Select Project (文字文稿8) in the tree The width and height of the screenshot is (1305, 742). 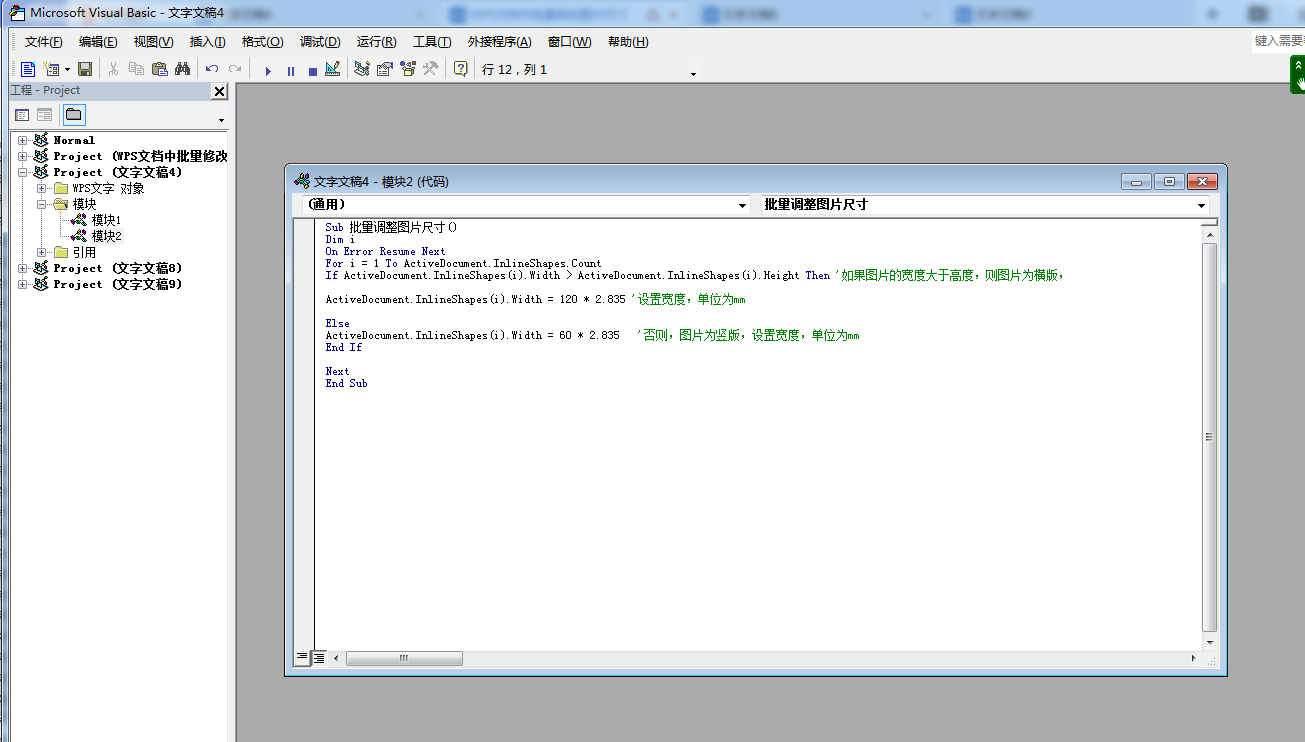(x=118, y=268)
